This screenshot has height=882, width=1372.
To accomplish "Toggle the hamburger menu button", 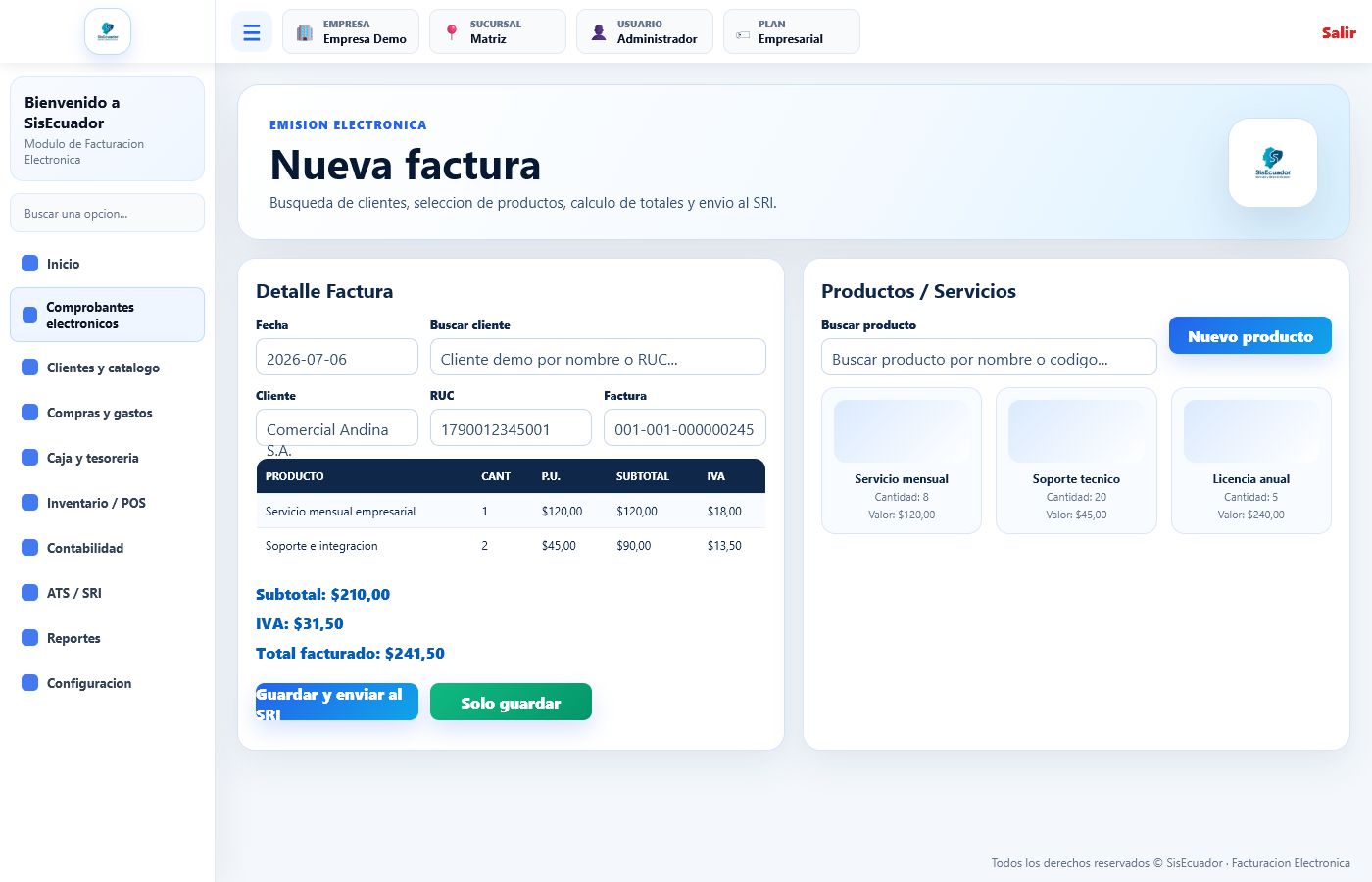I will coord(252,32).
